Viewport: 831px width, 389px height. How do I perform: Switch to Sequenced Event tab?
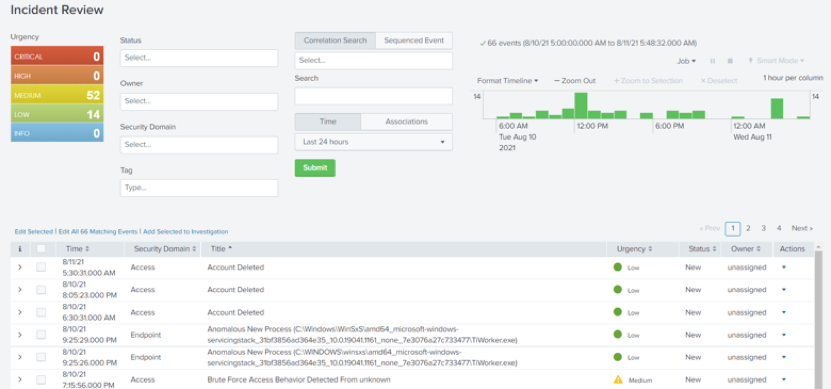point(414,40)
